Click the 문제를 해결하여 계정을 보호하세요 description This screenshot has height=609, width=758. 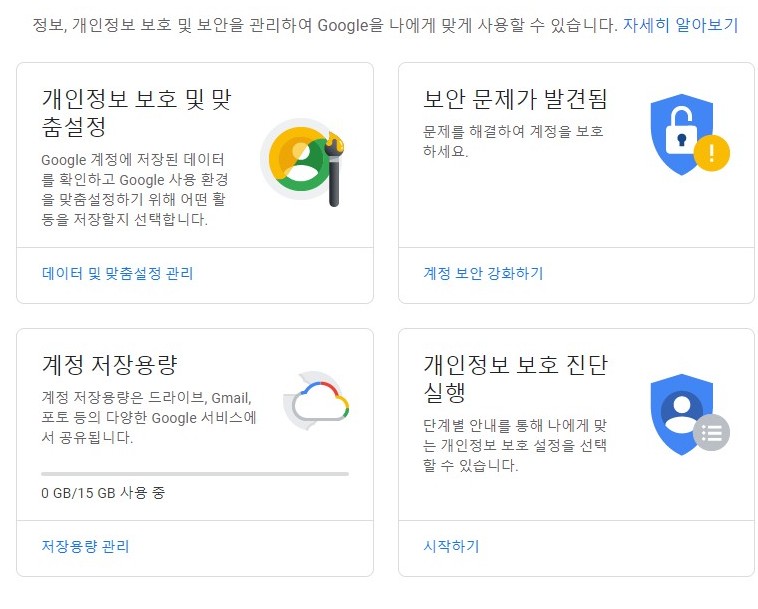pos(513,141)
